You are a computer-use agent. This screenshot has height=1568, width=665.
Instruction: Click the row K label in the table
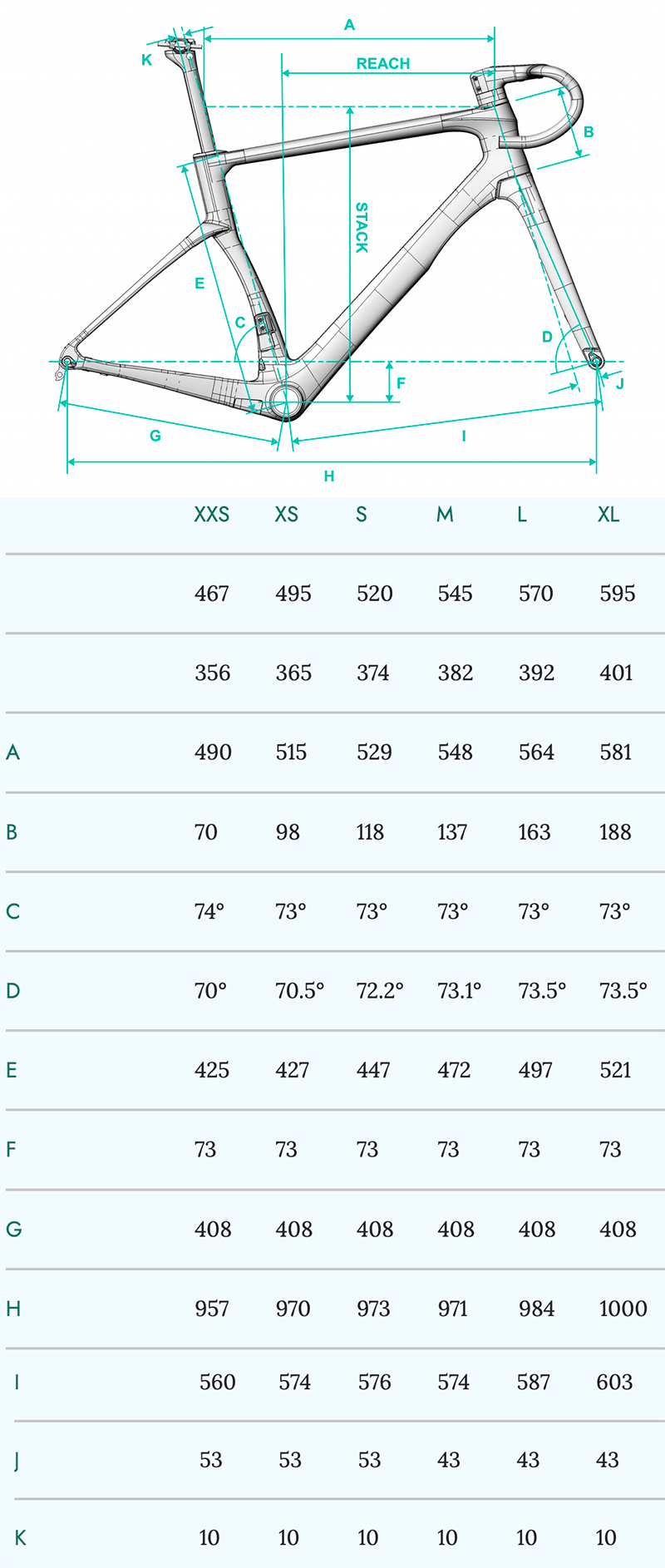(20, 1538)
